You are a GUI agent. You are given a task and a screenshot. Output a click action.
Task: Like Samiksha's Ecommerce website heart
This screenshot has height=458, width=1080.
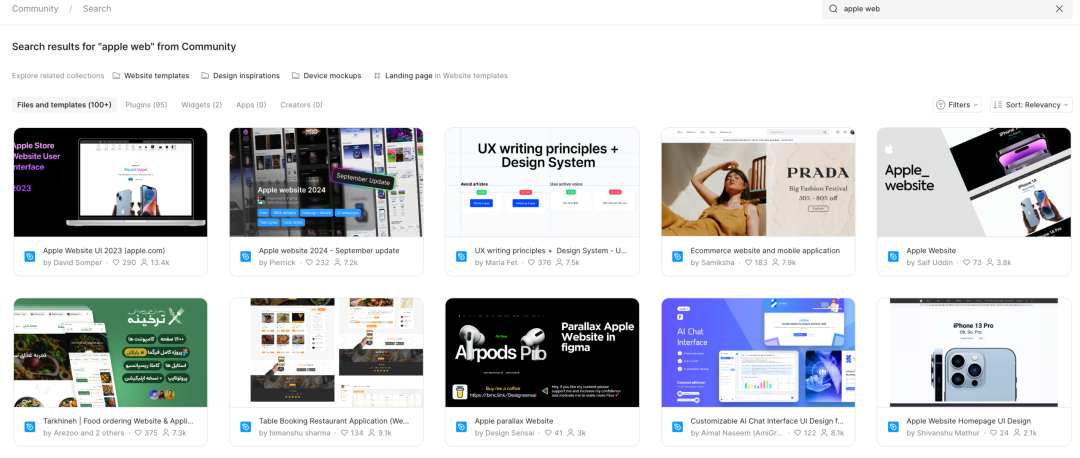click(x=749, y=263)
